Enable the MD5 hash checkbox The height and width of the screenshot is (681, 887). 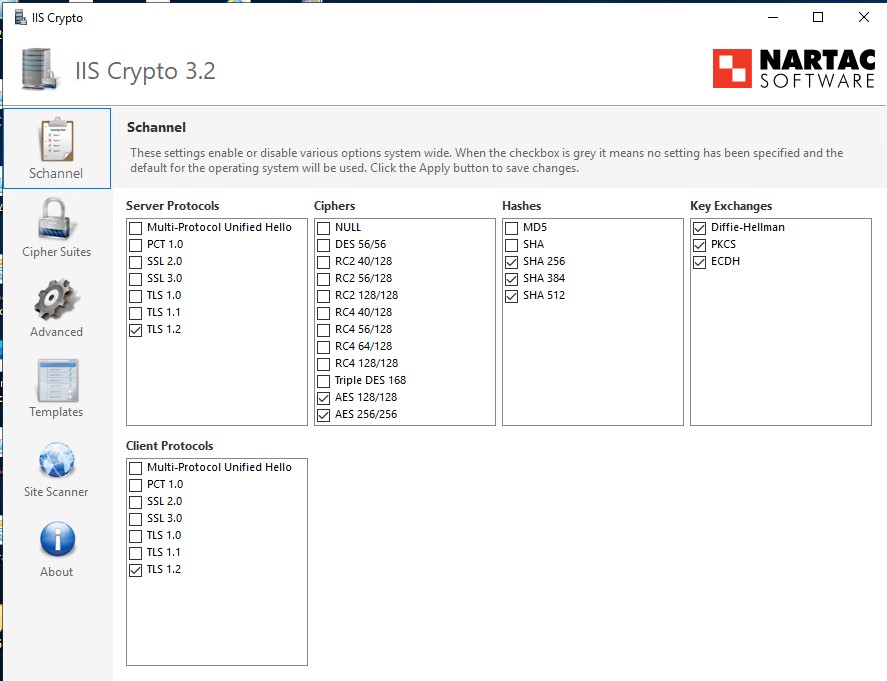(x=511, y=228)
